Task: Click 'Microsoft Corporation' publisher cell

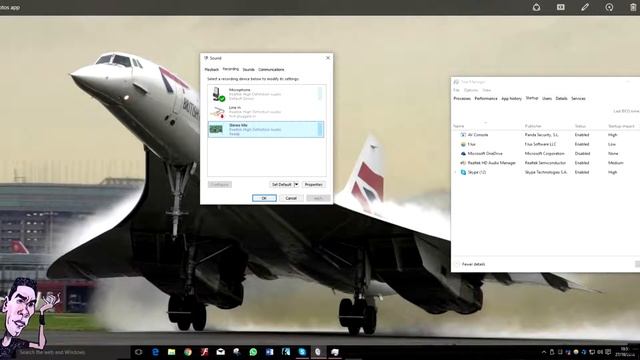Action: tap(544, 153)
